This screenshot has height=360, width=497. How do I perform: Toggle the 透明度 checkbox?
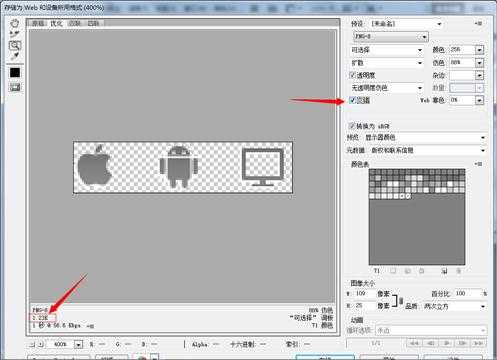pos(352,75)
